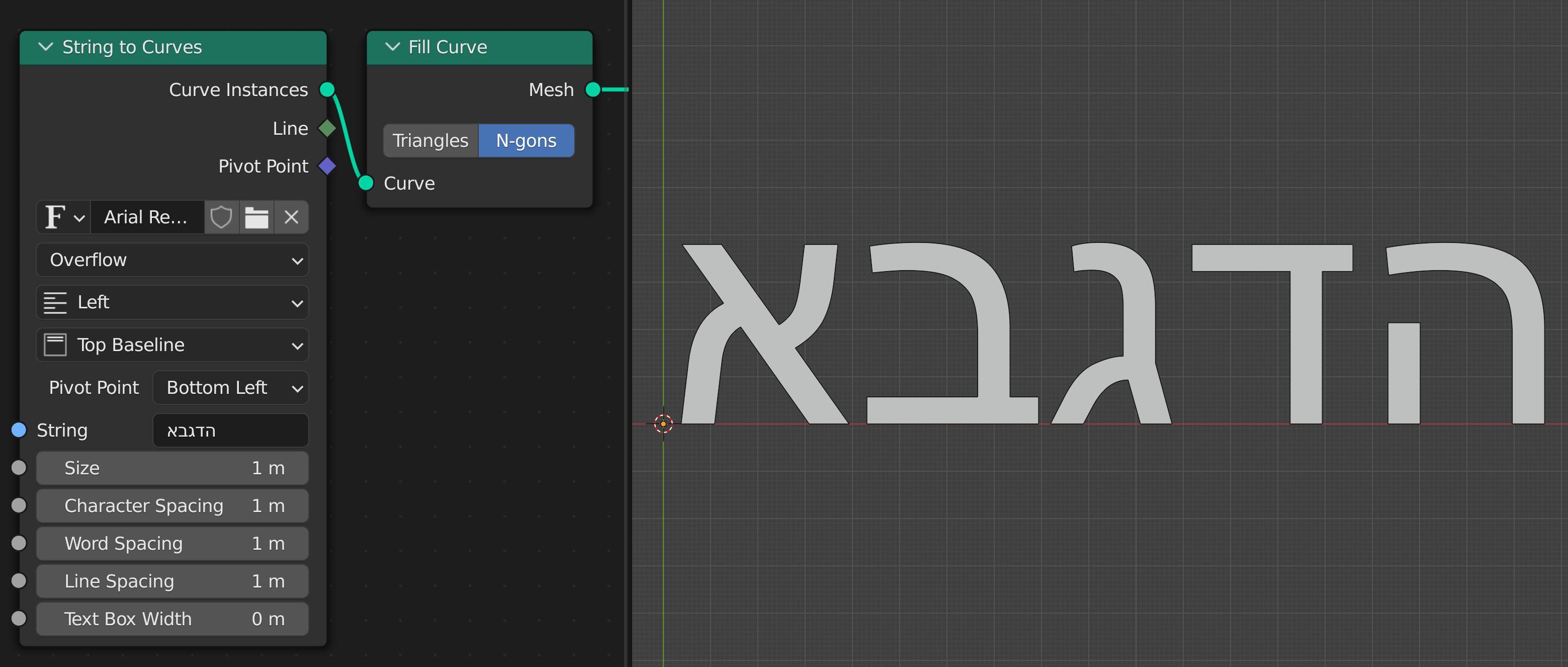The image size is (1568, 667).
Task: Open font file via folder icon
Action: click(x=256, y=217)
